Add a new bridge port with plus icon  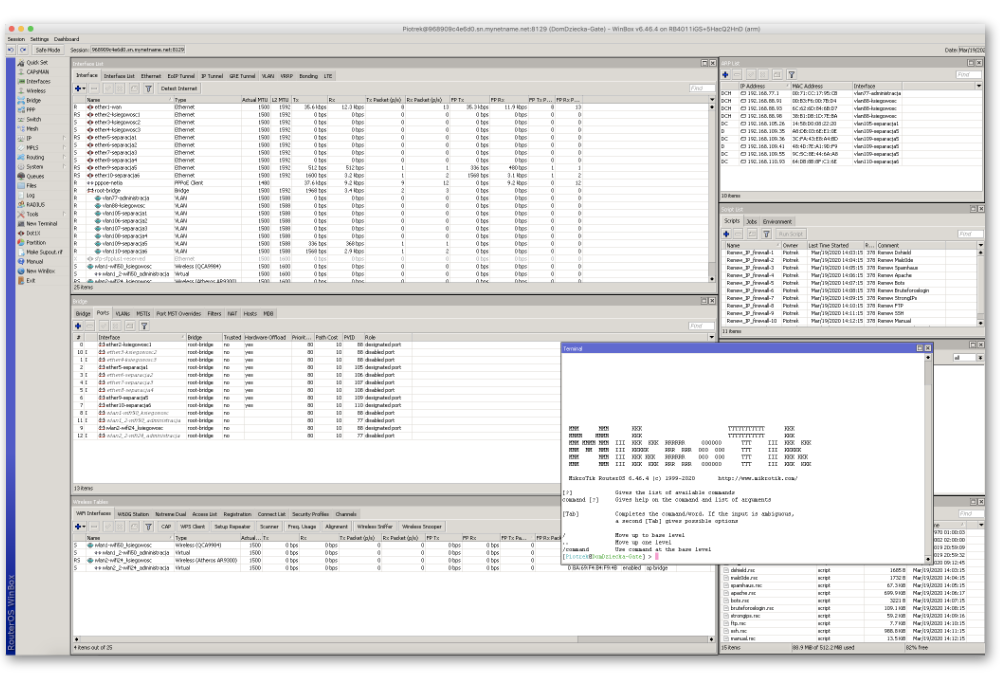point(78,325)
